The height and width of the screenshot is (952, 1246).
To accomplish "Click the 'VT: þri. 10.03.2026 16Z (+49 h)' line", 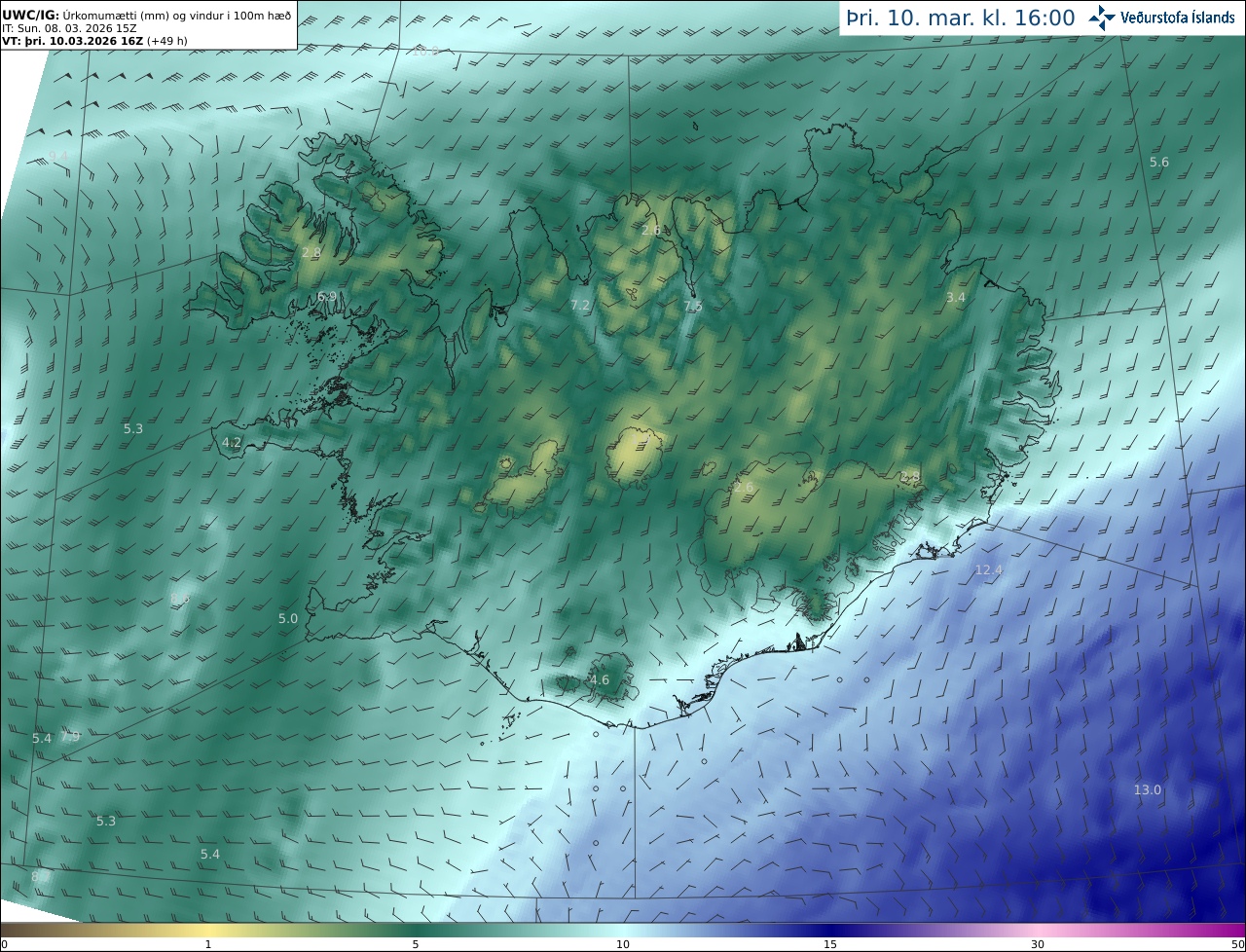I will tap(94, 41).
